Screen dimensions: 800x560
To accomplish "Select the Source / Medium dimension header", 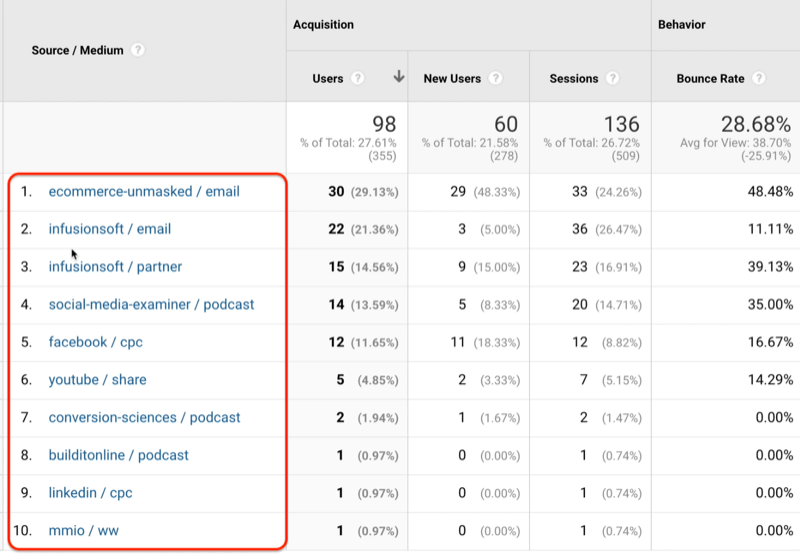I will coord(78,50).
